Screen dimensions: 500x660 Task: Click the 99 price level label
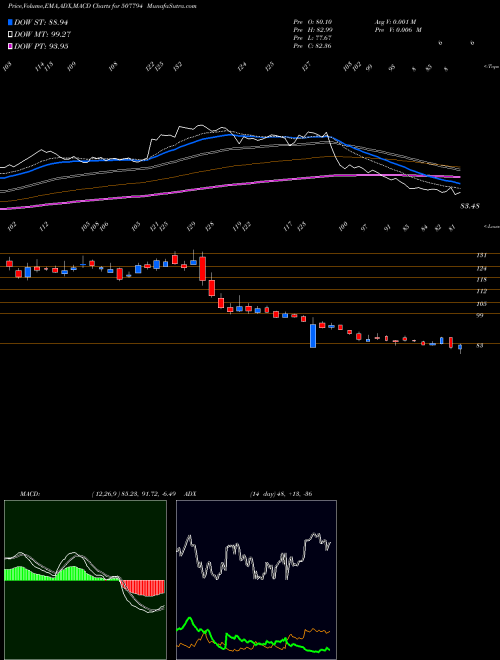point(480,315)
